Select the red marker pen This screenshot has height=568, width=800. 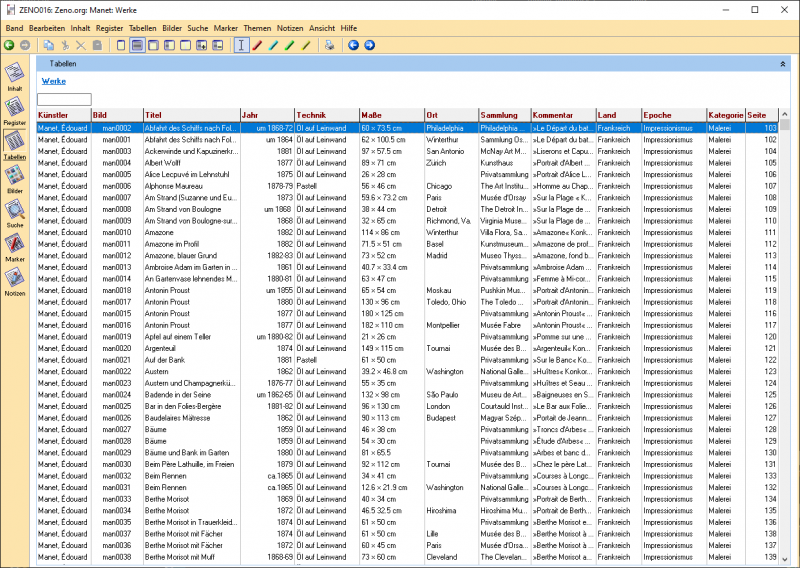257,45
